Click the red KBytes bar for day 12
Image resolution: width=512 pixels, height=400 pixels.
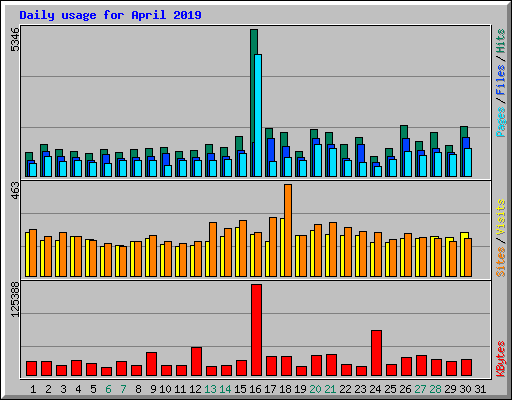[x=196, y=362]
